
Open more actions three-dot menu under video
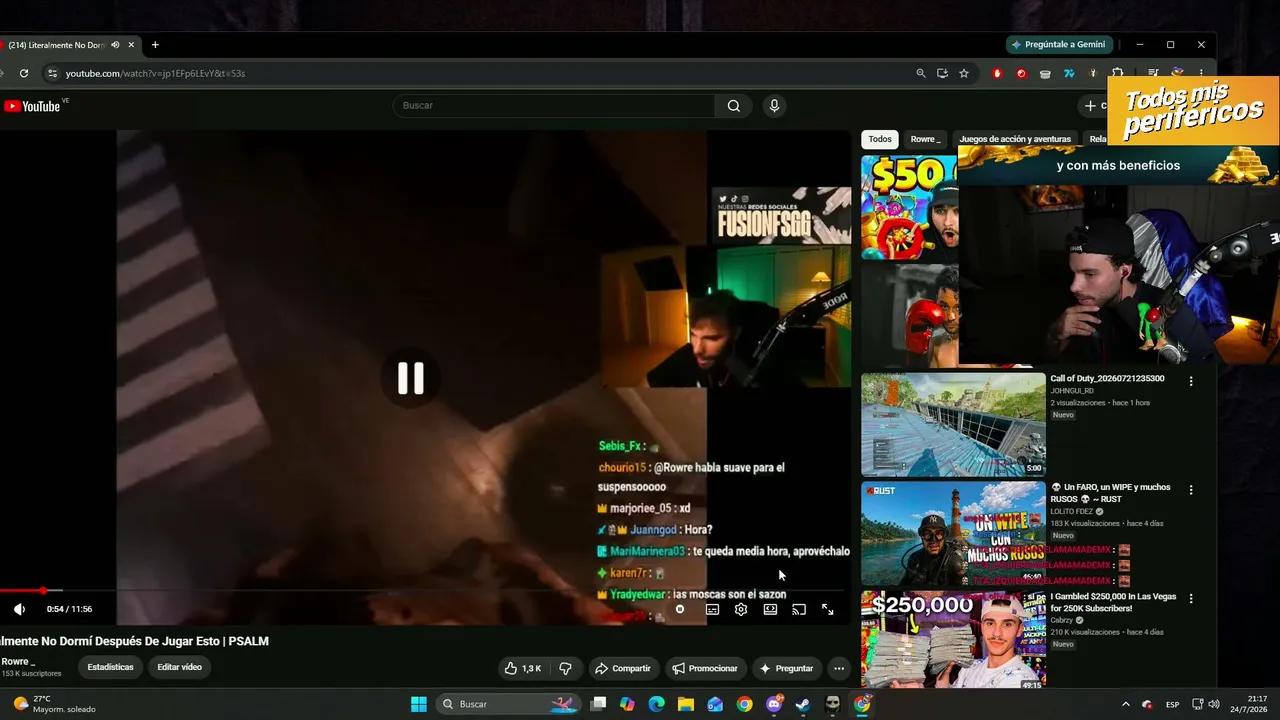(x=839, y=668)
